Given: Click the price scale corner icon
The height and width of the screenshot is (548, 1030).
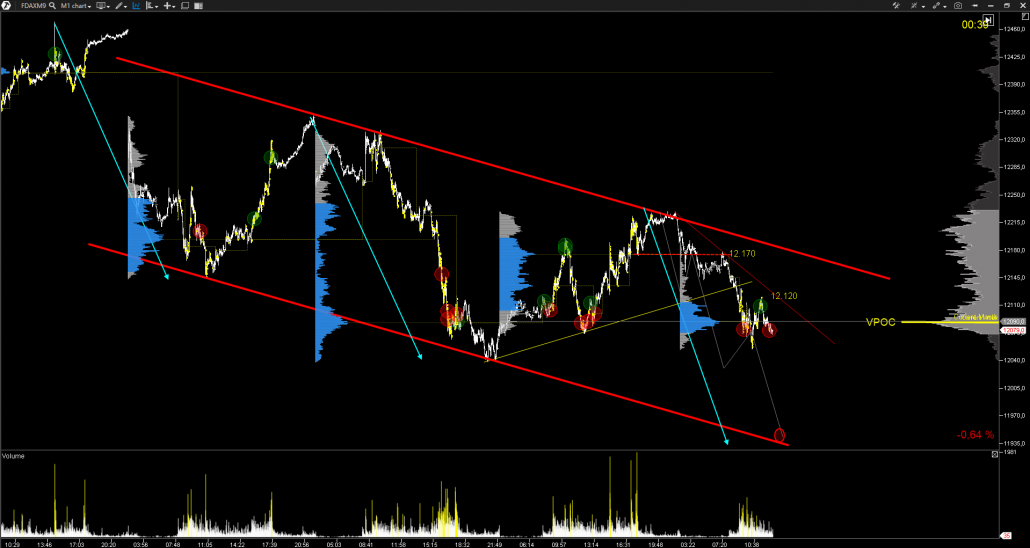Looking at the screenshot, I should 1025,16.
